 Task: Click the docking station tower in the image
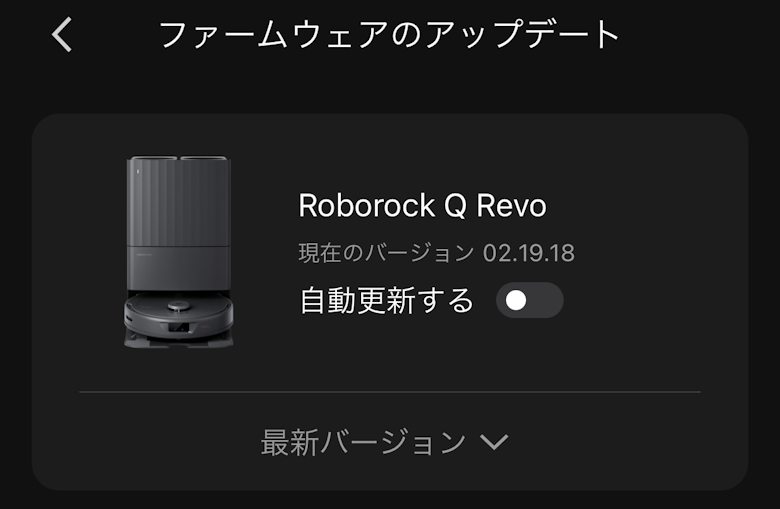click(x=179, y=224)
